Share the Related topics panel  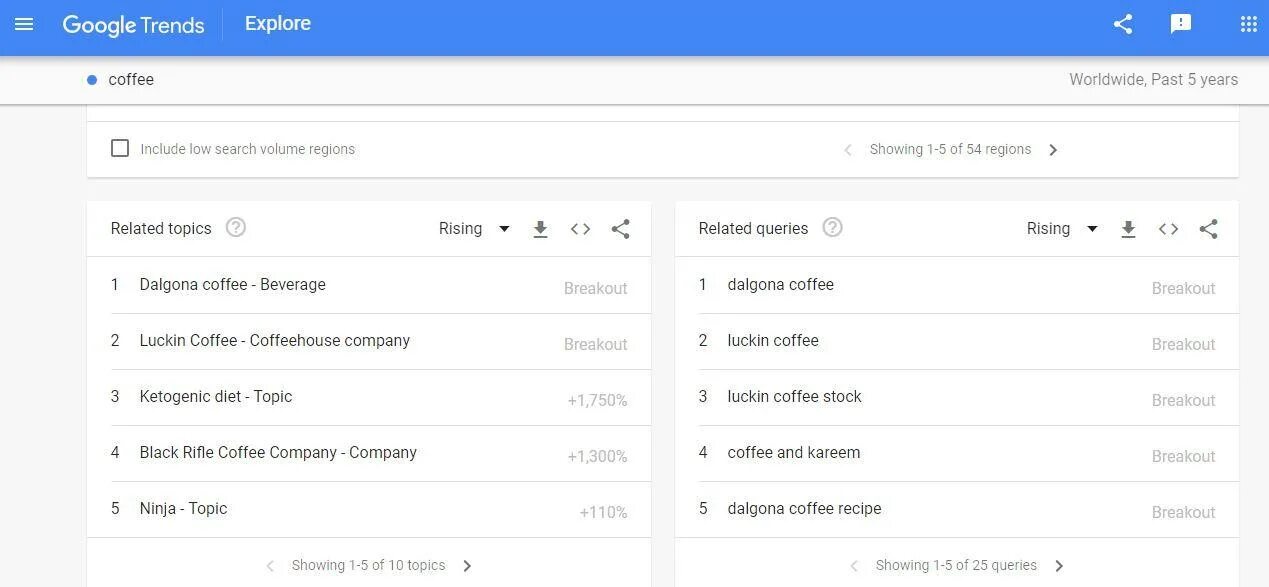tap(620, 228)
